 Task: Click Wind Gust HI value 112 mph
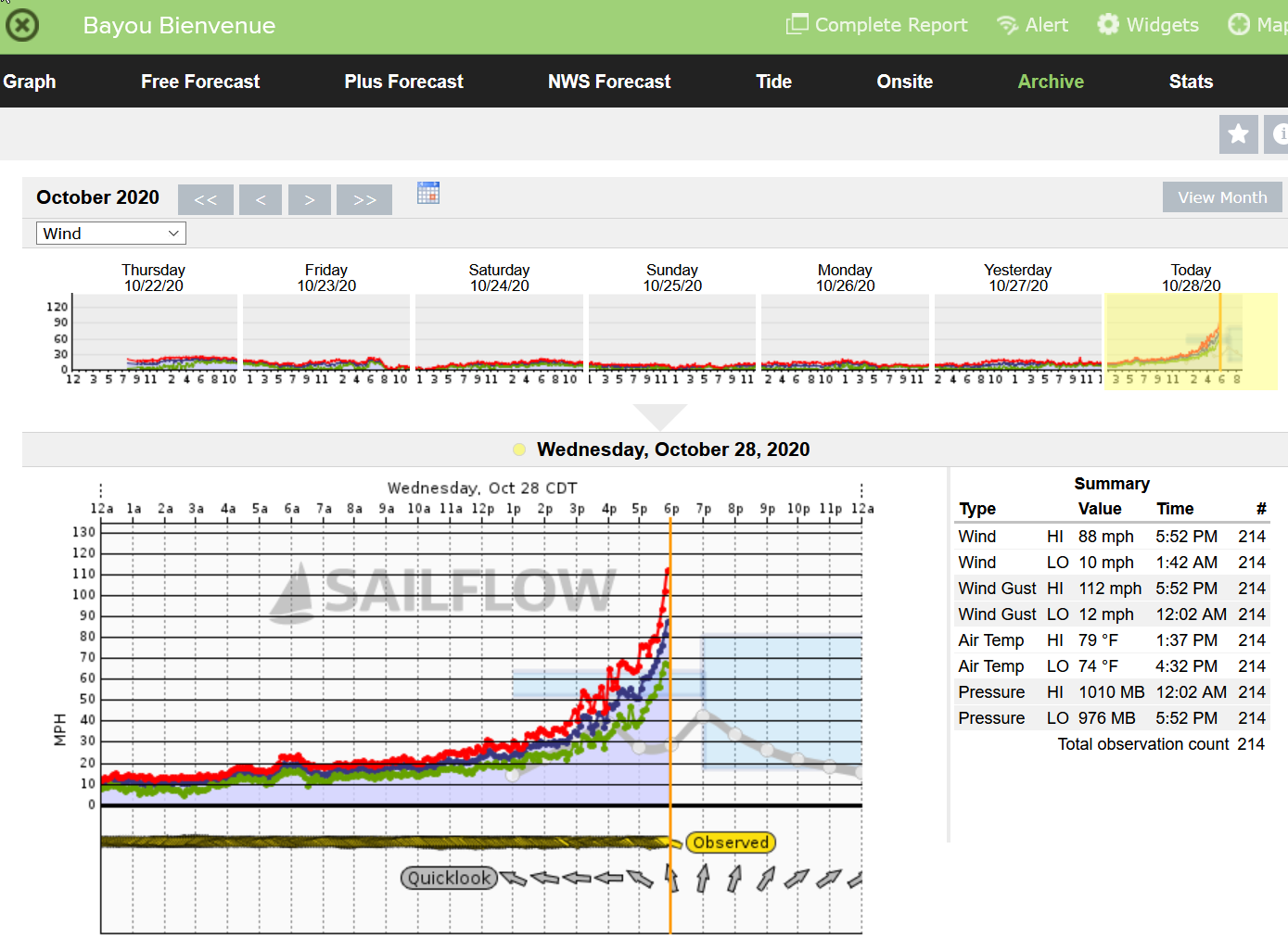pos(1110,589)
